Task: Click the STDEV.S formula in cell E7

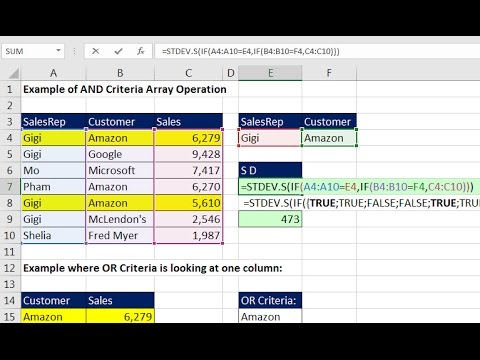Action: [357, 187]
